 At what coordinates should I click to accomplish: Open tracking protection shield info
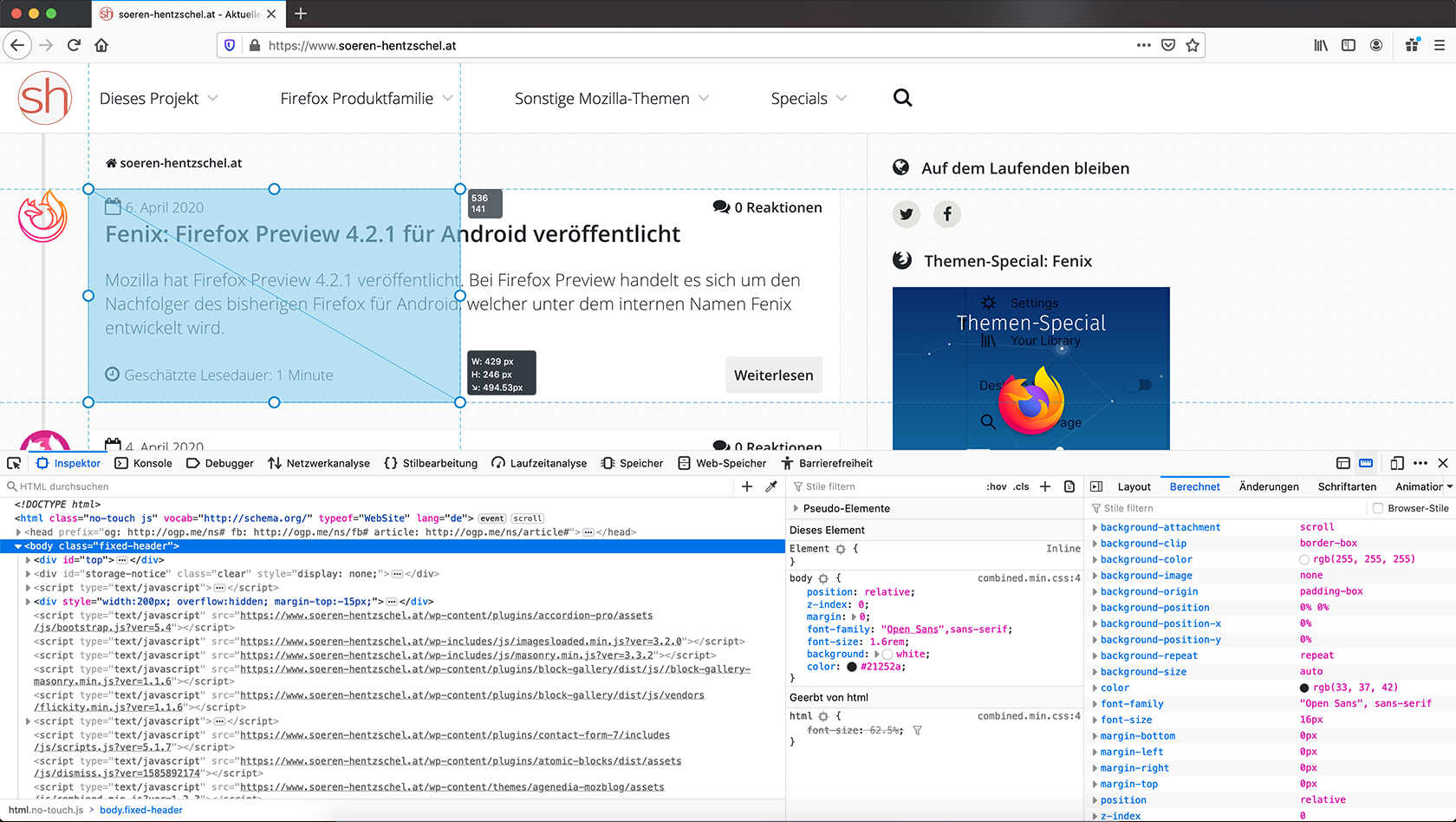pos(230,45)
